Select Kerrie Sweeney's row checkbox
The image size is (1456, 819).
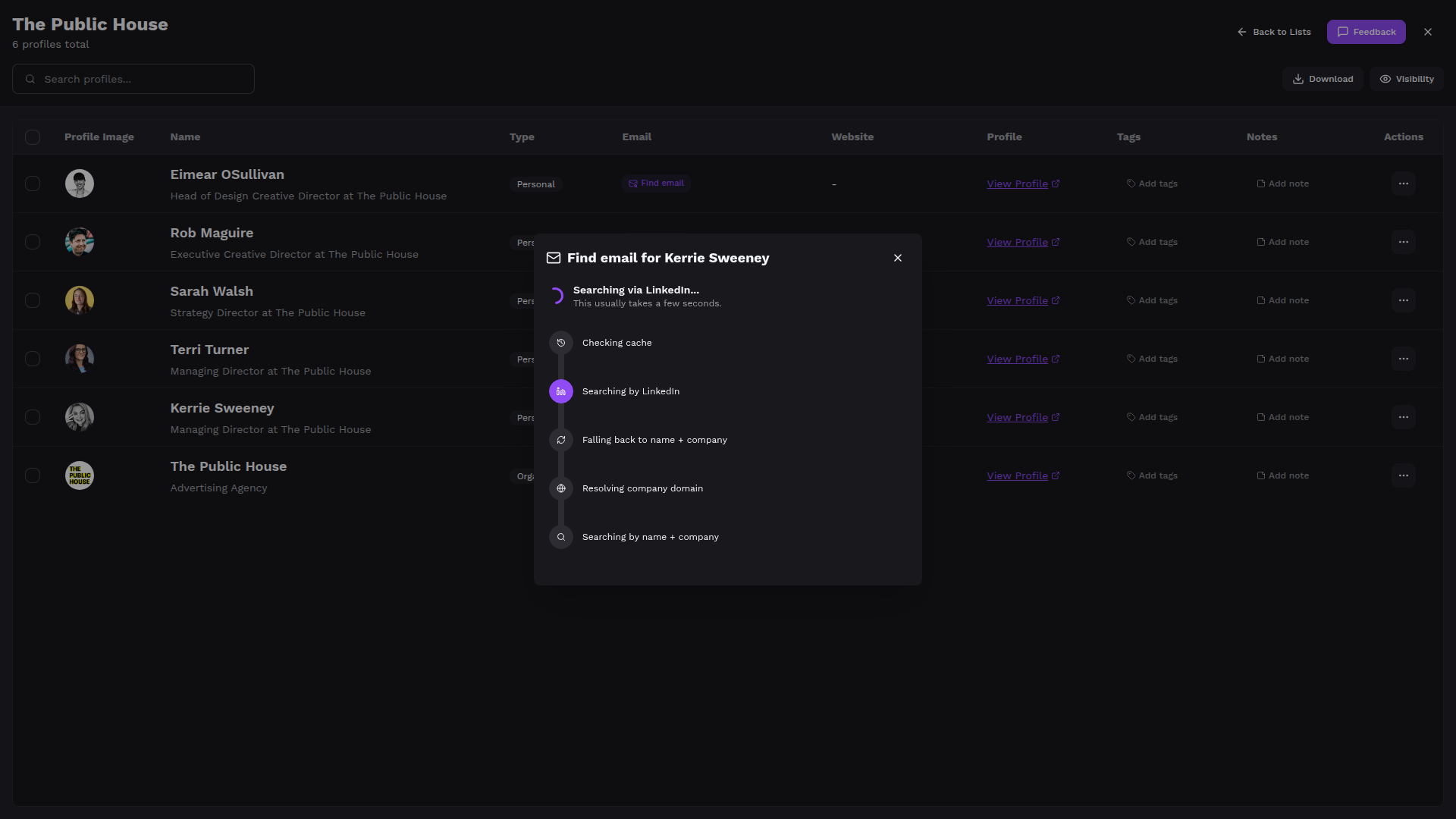click(x=33, y=417)
